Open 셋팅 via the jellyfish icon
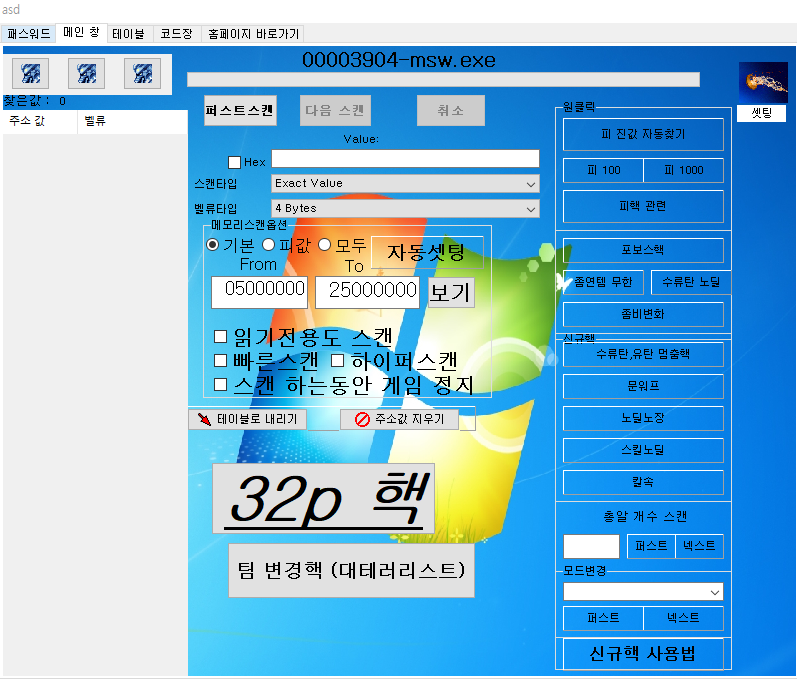This screenshot has width=797, height=679. pyautogui.click(x=762, y=82)
